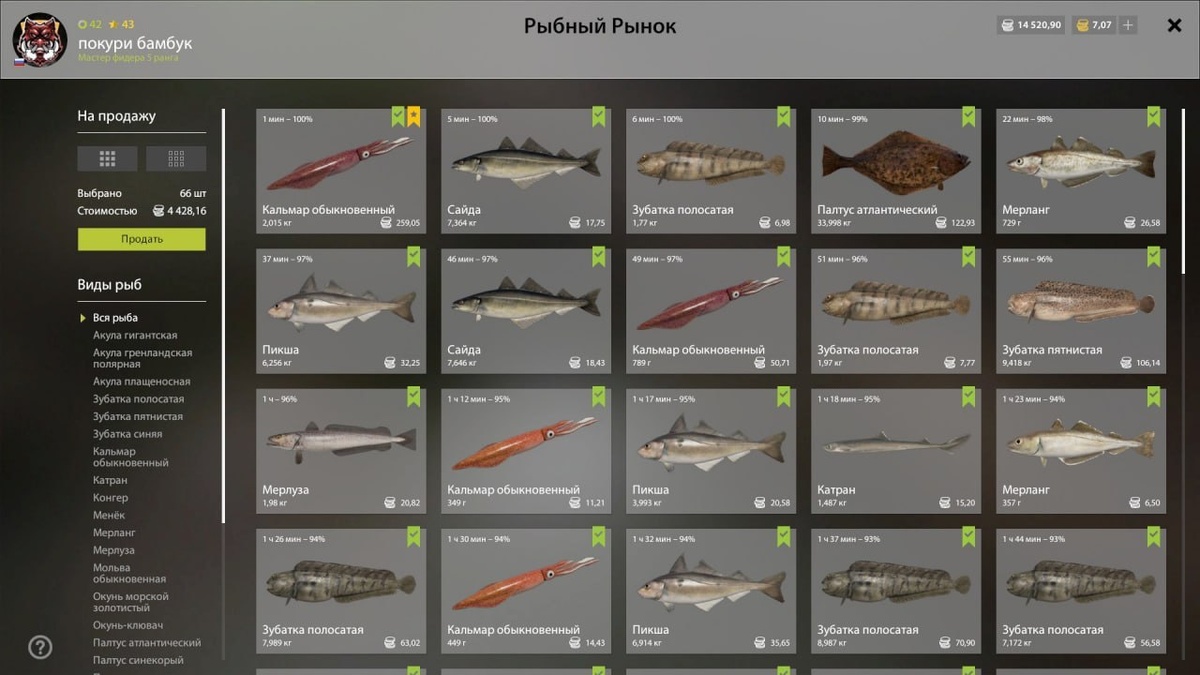
Task: Uncheck the Палтус атлантический card checkmark
Action: pyautogui.click(x=968, y=117)
